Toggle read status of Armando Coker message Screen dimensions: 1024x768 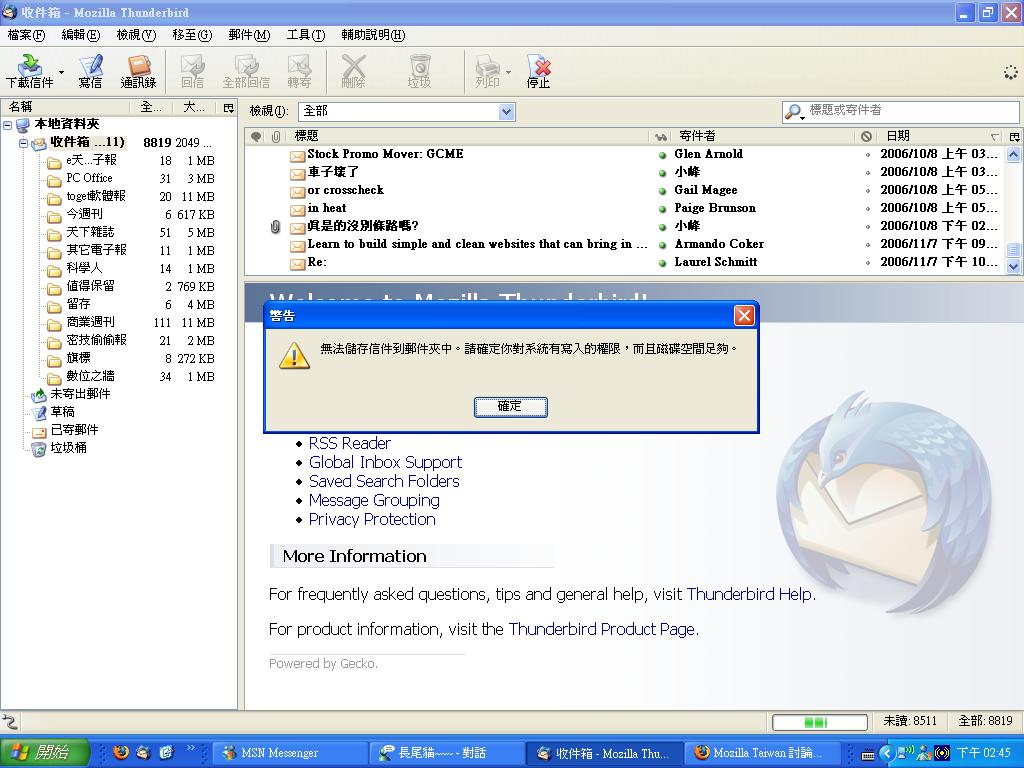(662, 245)
